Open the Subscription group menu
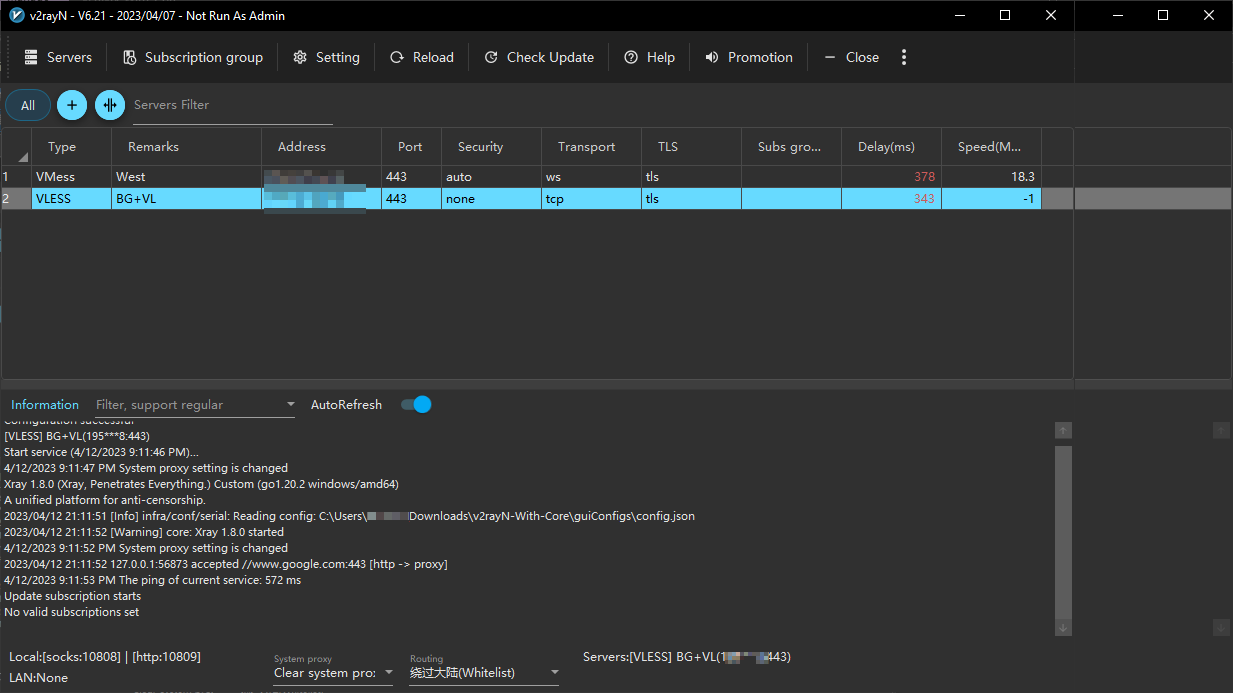Viewport: 1233px width, 693px height. click(193, 57)
